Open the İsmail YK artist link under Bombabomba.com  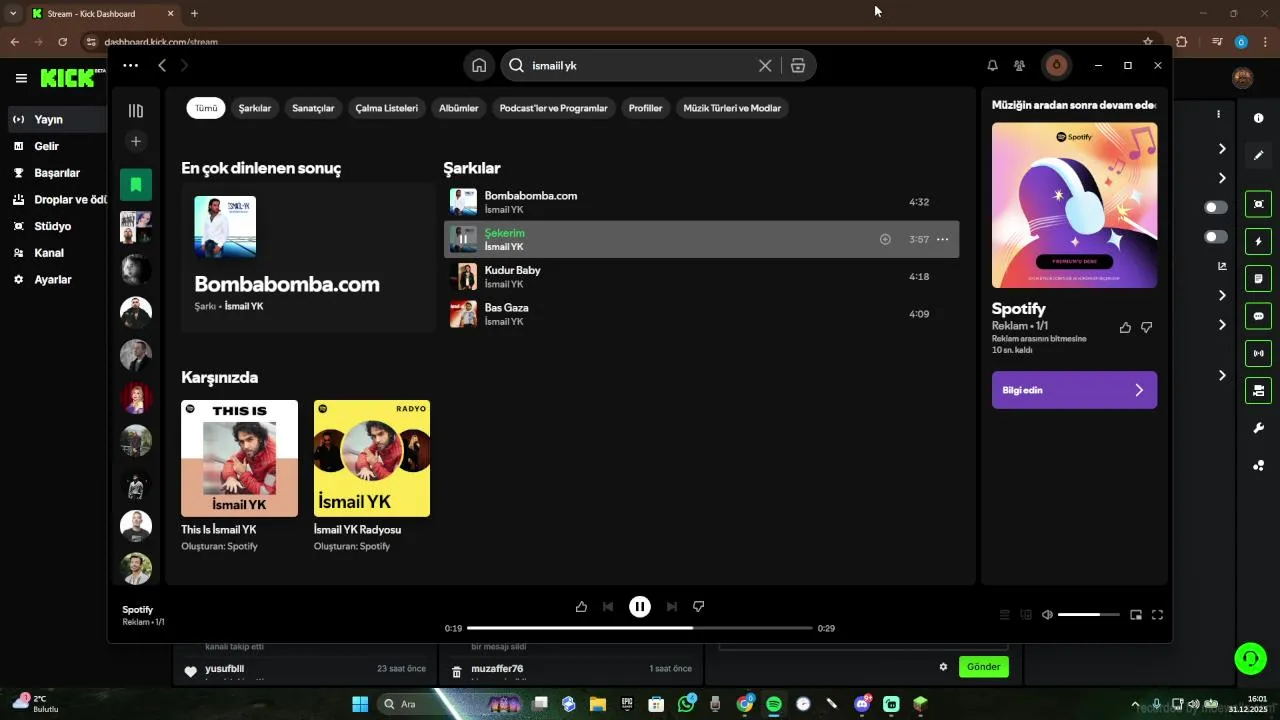click(244, 306)
